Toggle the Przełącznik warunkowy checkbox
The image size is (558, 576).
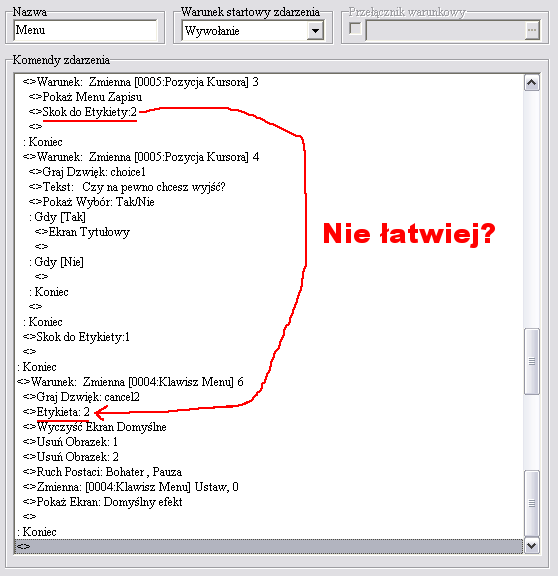[355, 29]
